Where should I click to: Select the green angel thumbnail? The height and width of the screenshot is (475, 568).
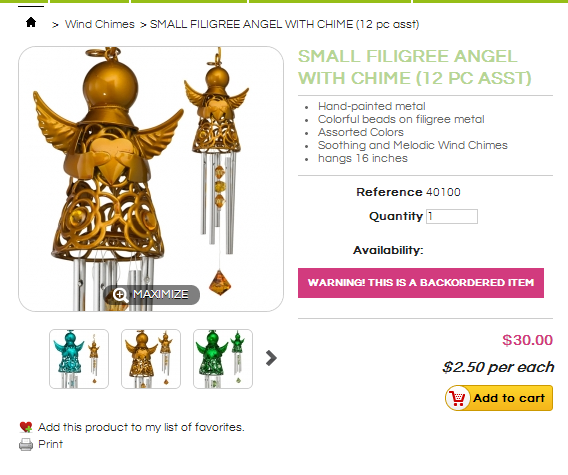(223, 359)
